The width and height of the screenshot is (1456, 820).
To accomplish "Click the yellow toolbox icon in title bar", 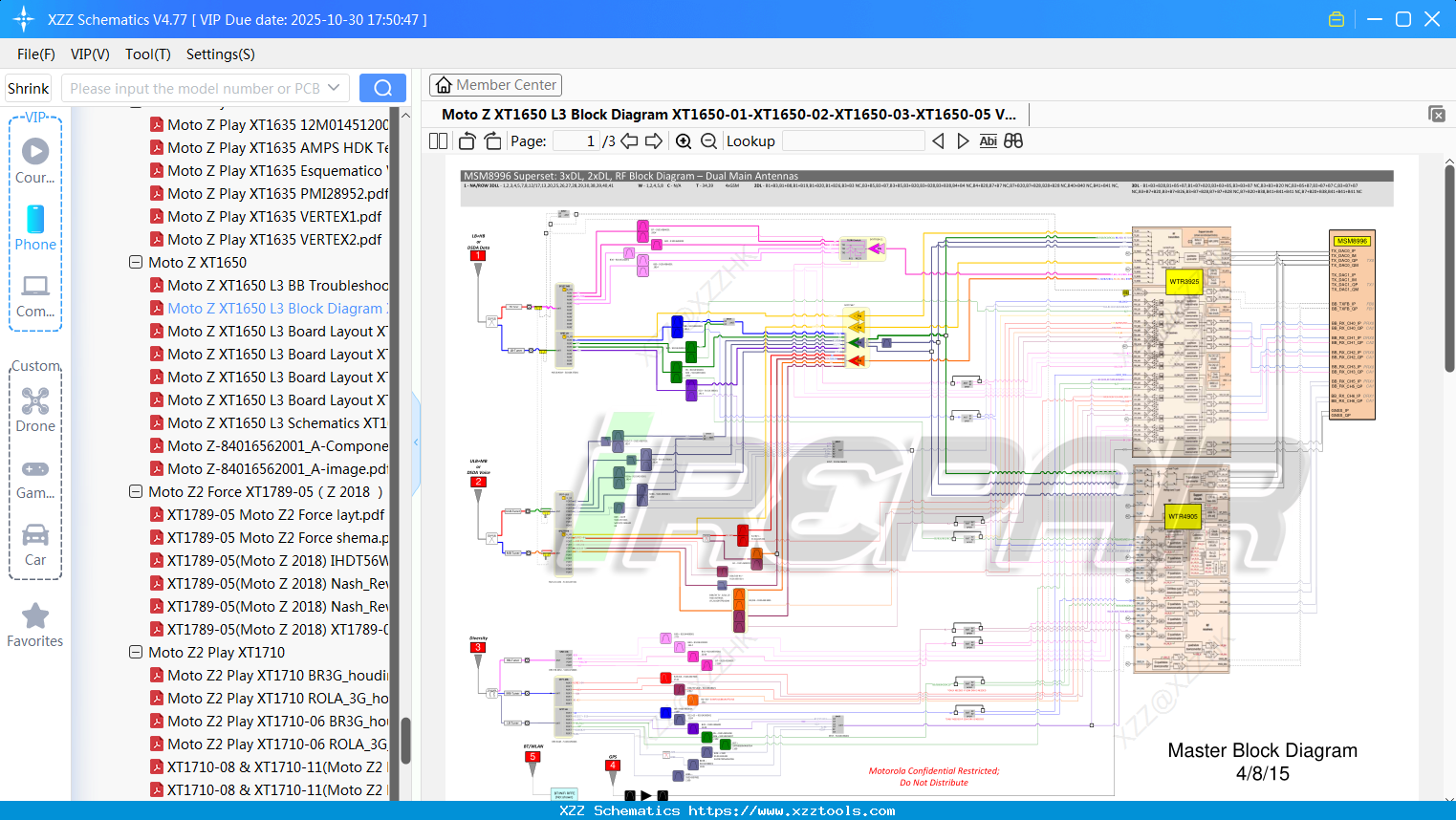I will tap(1336, 19).
